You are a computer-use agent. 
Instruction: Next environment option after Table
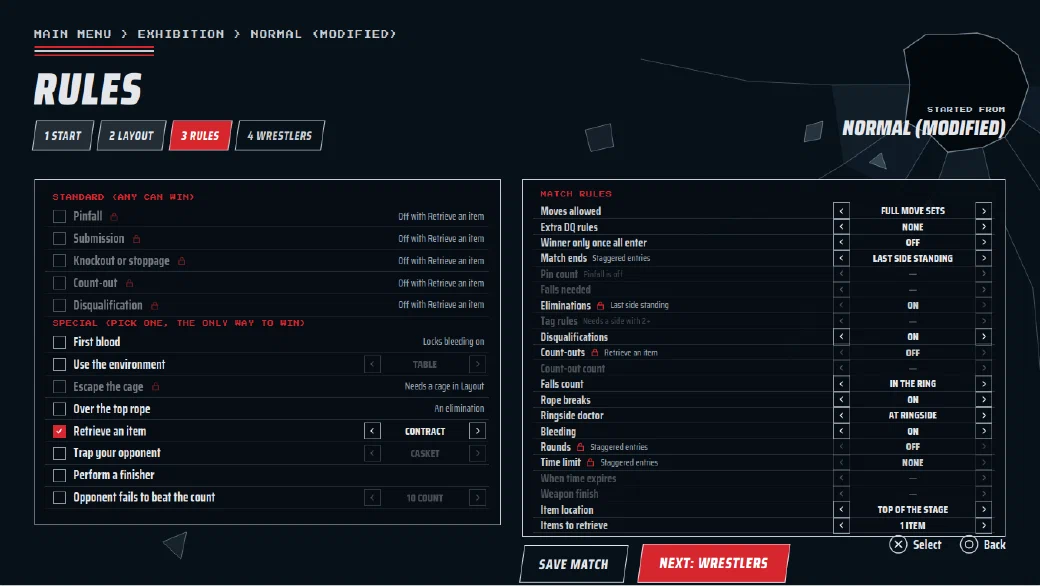click(478, 365)
